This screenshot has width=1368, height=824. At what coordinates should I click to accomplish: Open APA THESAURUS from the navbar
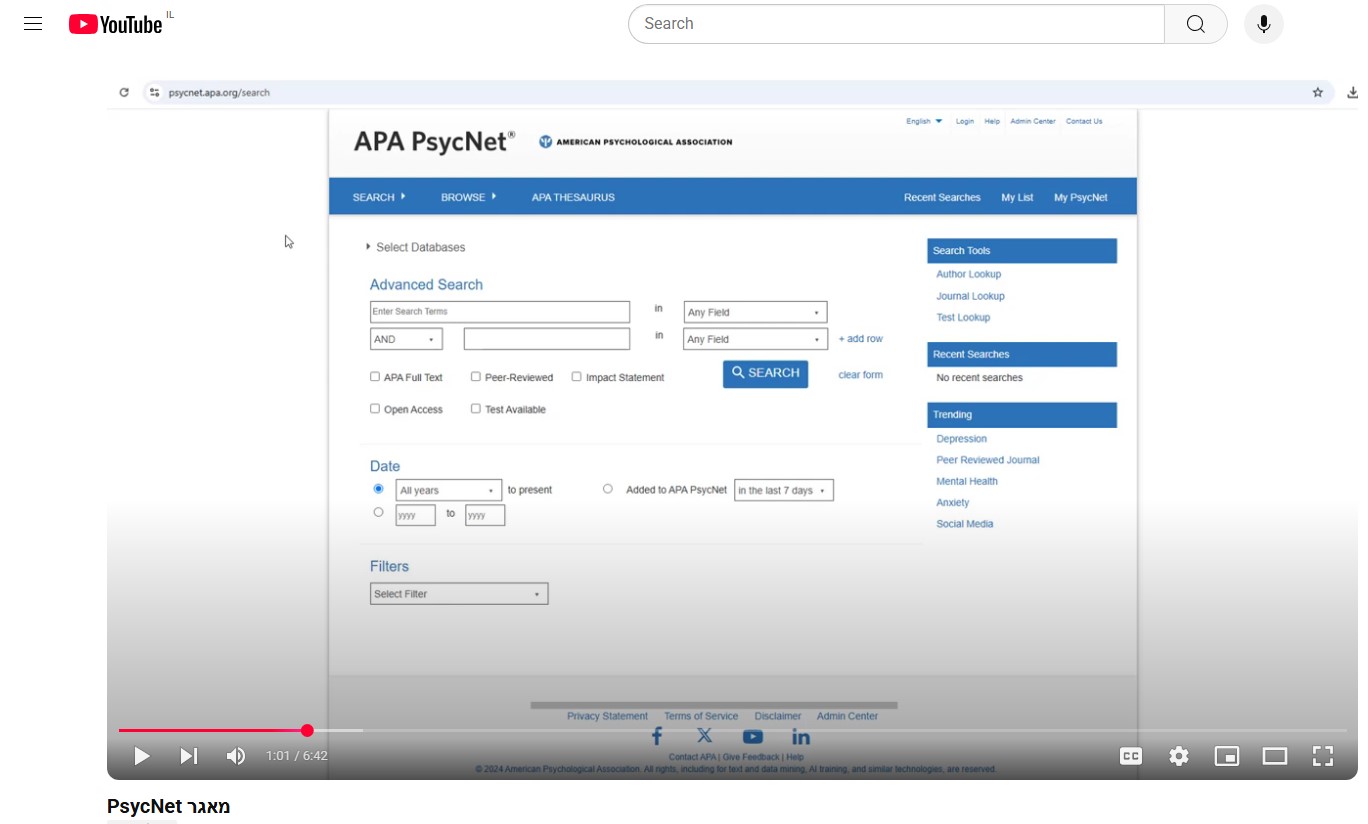[x=573, y=197]
